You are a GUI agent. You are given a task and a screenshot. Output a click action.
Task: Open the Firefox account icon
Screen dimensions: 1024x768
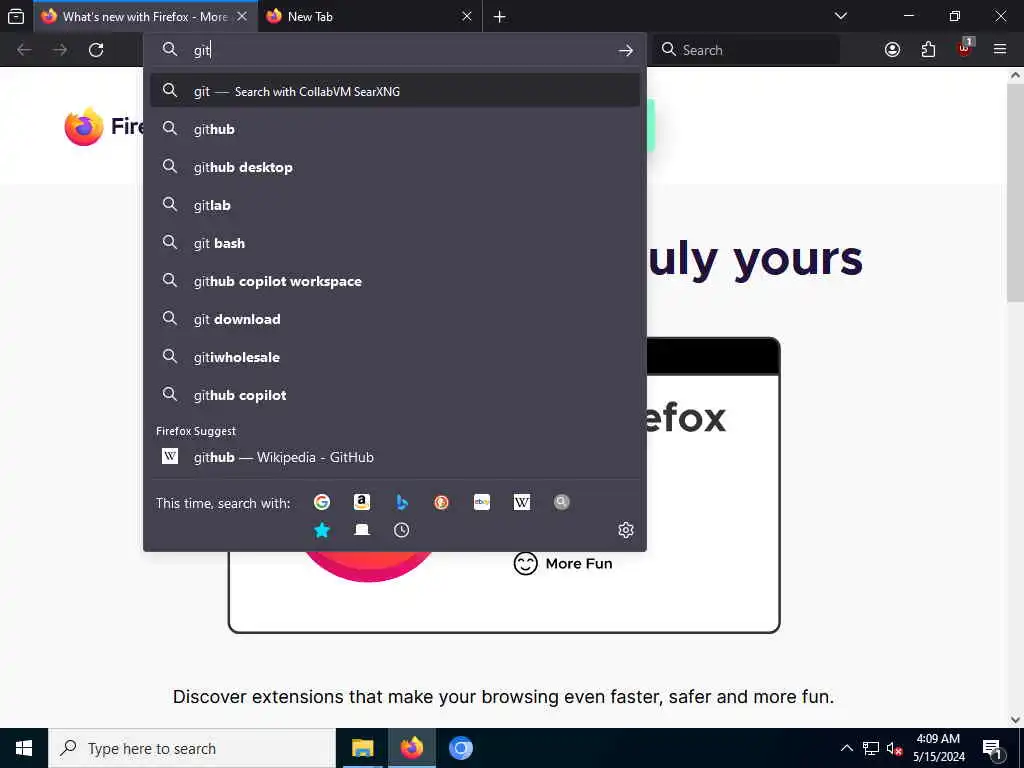point(892,50)
